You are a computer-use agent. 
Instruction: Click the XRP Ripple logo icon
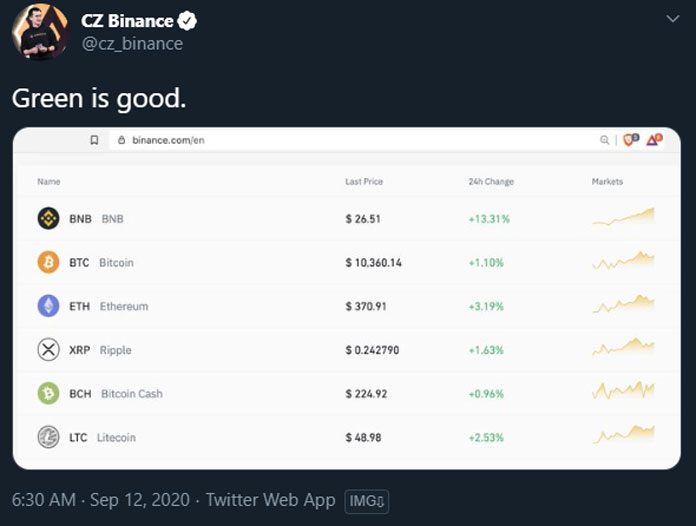point(48,349)
